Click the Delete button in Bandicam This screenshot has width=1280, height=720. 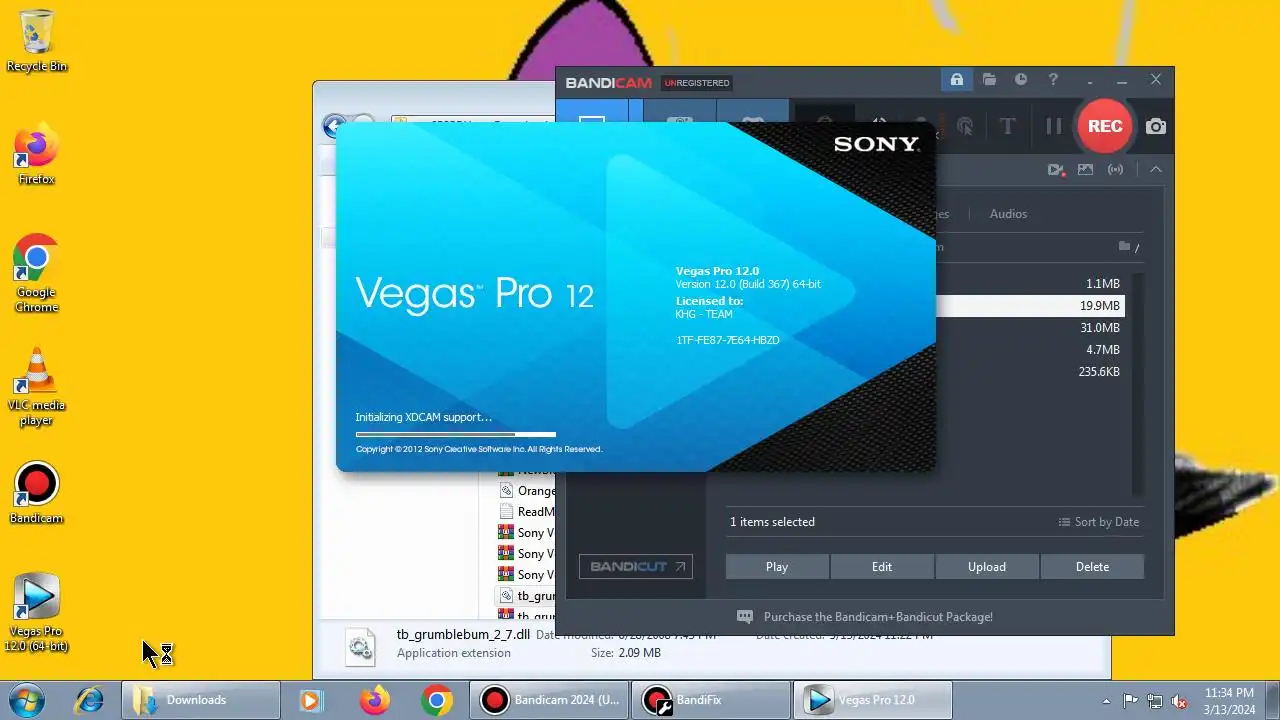click(1092, 567)
